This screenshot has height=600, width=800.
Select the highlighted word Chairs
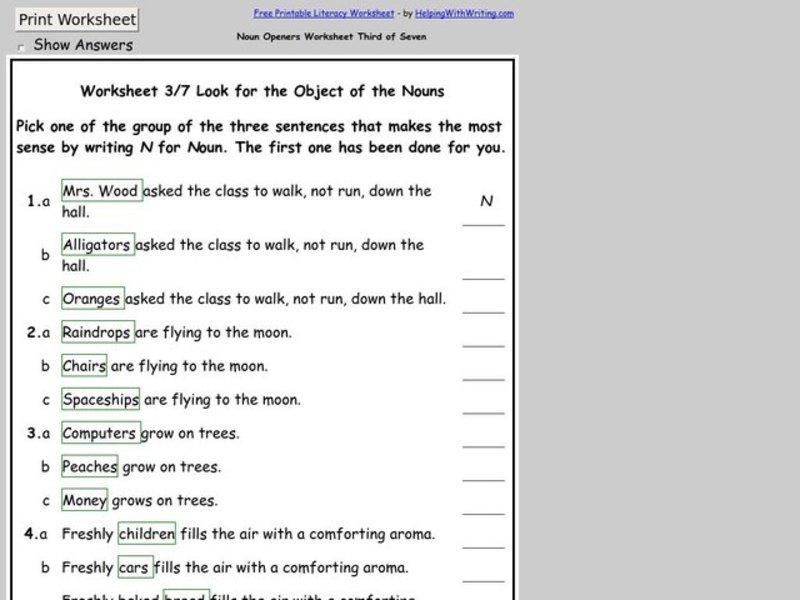coord(84,367)
